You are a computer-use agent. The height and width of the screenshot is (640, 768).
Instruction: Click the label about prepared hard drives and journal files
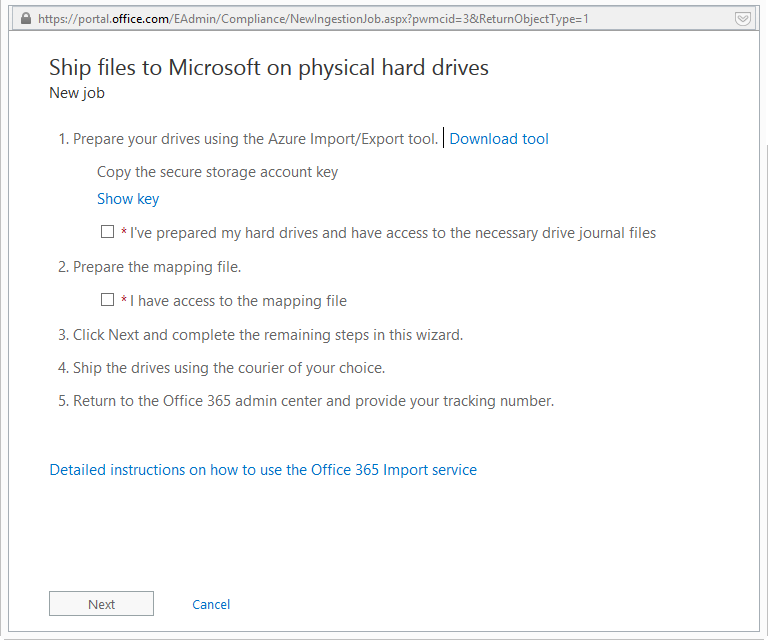coord(393,233)
